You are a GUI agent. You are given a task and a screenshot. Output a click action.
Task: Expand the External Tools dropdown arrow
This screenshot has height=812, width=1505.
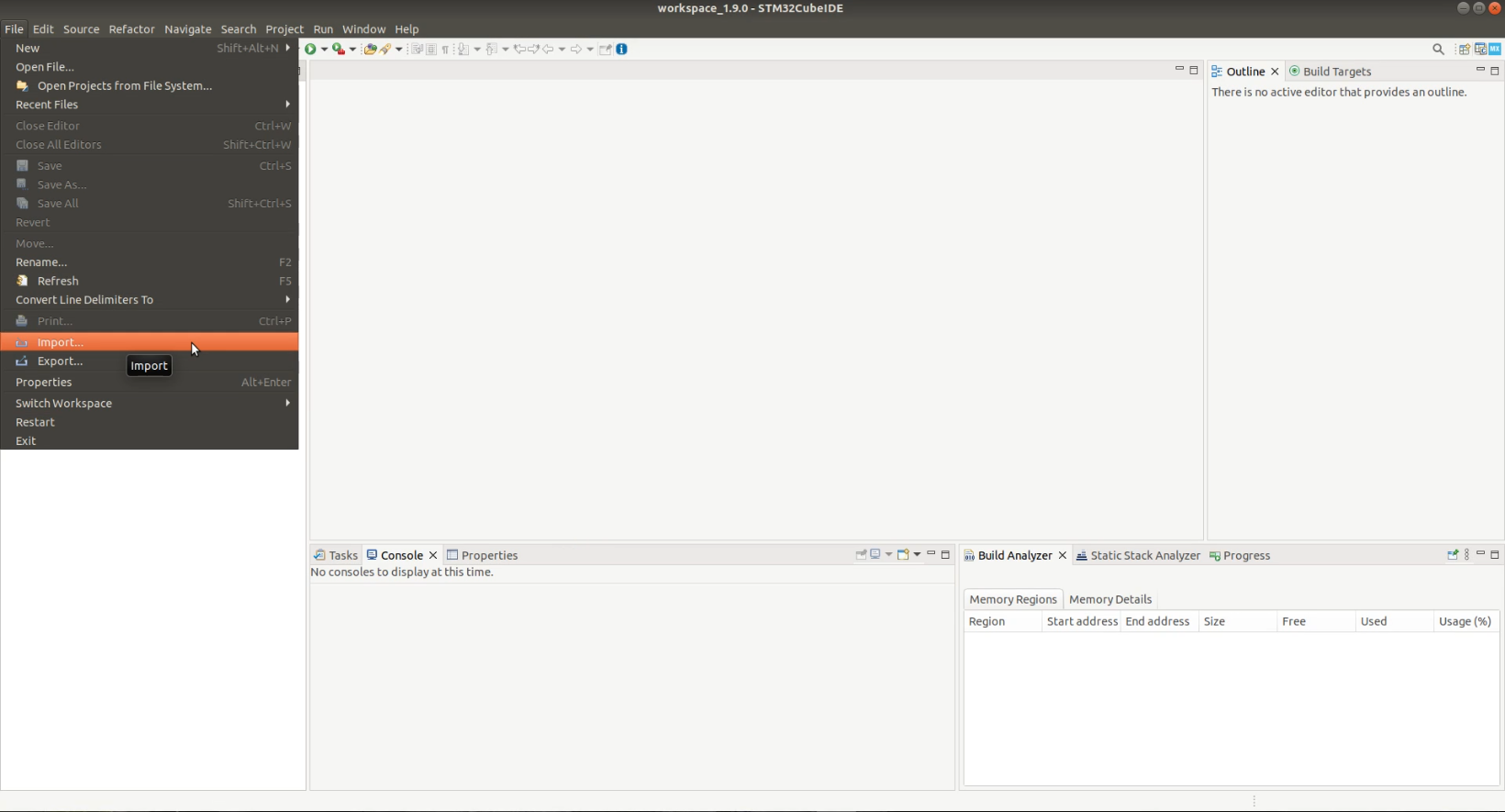tap(352, 50)
